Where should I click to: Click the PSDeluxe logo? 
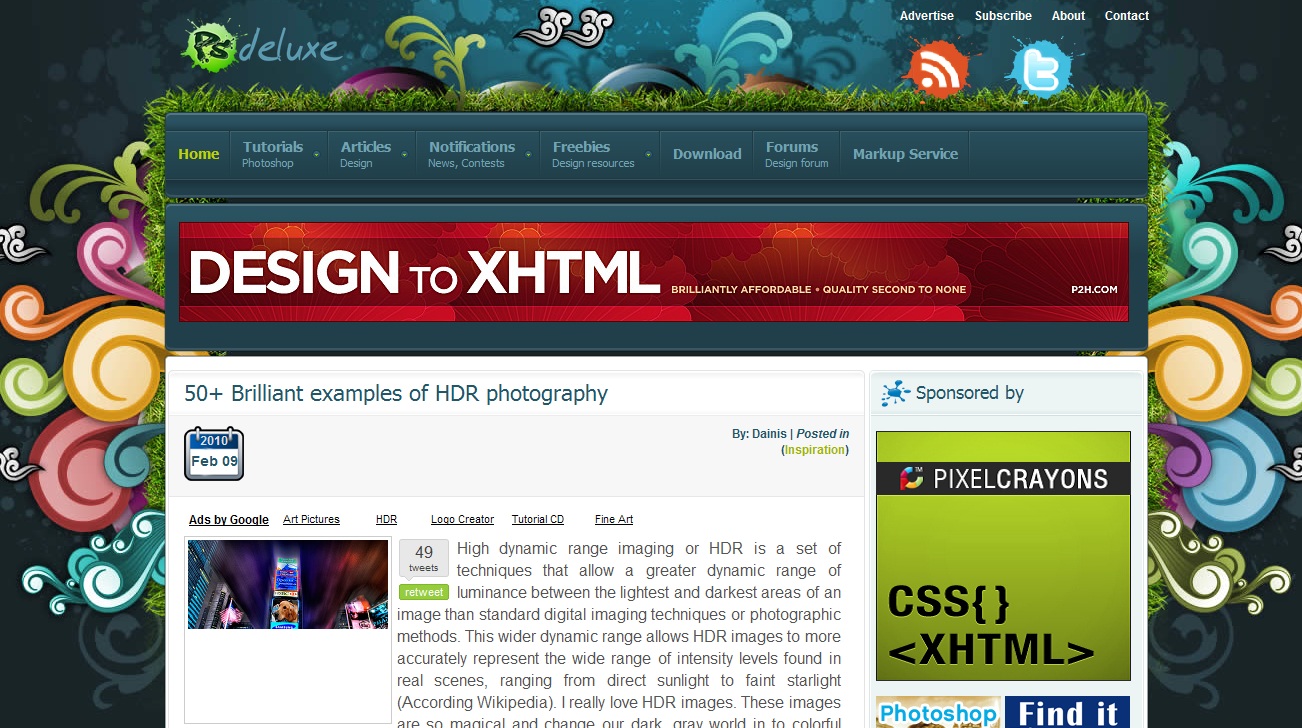tap(262, 47)
